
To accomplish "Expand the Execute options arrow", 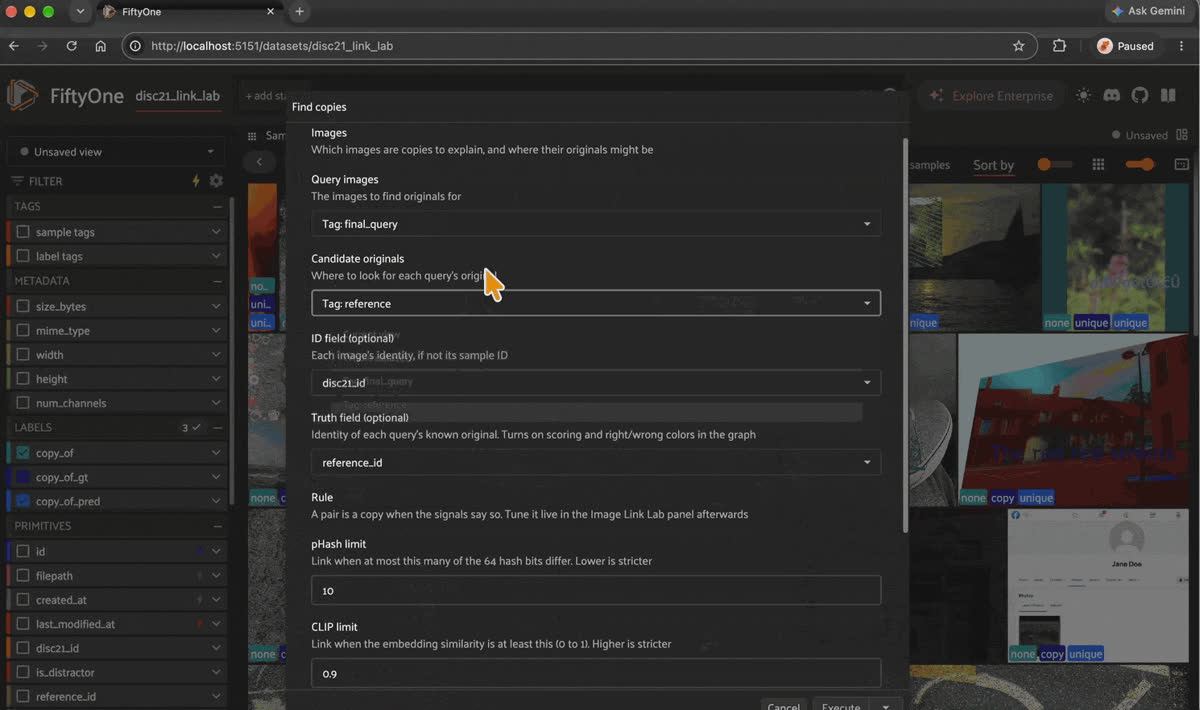I will click(x=886, y=707).
